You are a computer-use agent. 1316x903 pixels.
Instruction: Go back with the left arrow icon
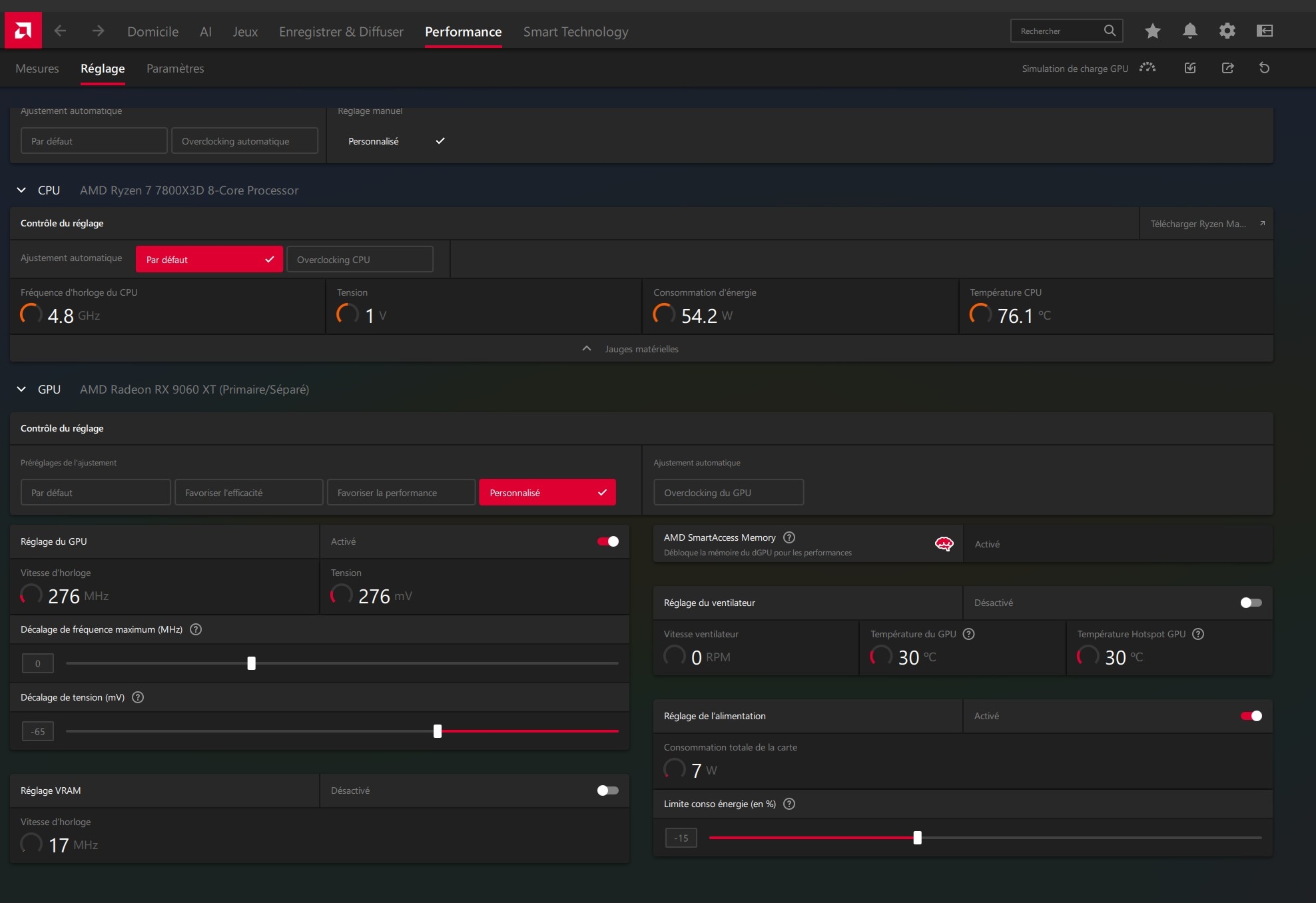pos(60,31)
